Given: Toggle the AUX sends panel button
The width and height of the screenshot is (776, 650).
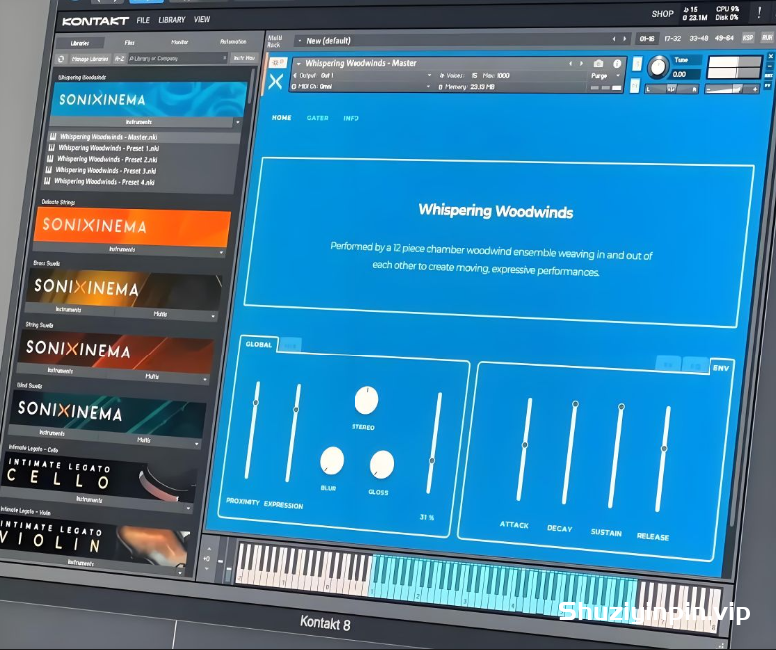Looking at the screenshot, I should pos(767,38).
